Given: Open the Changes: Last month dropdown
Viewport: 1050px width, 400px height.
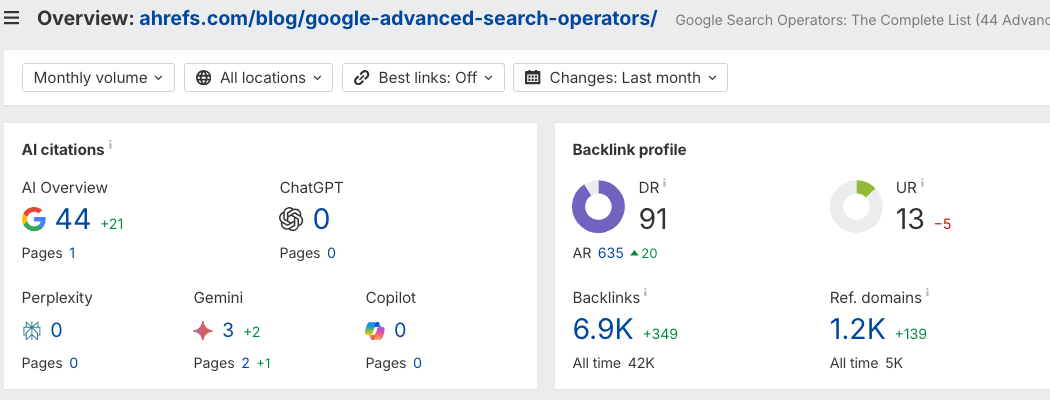Looking at the screenshot, I should pyautogui.click(x=620, y=78).
